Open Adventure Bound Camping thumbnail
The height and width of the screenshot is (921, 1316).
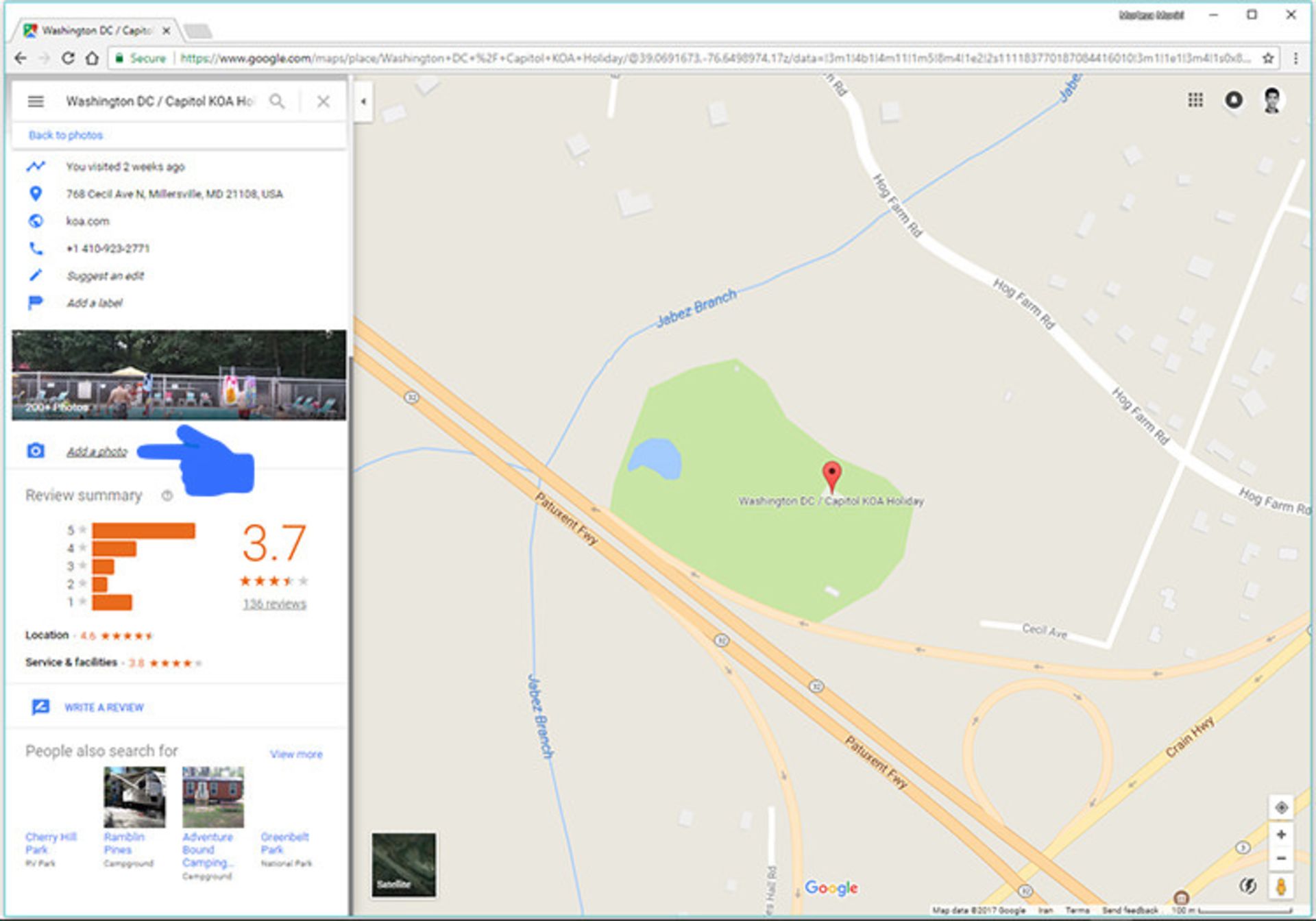(213, 797)
